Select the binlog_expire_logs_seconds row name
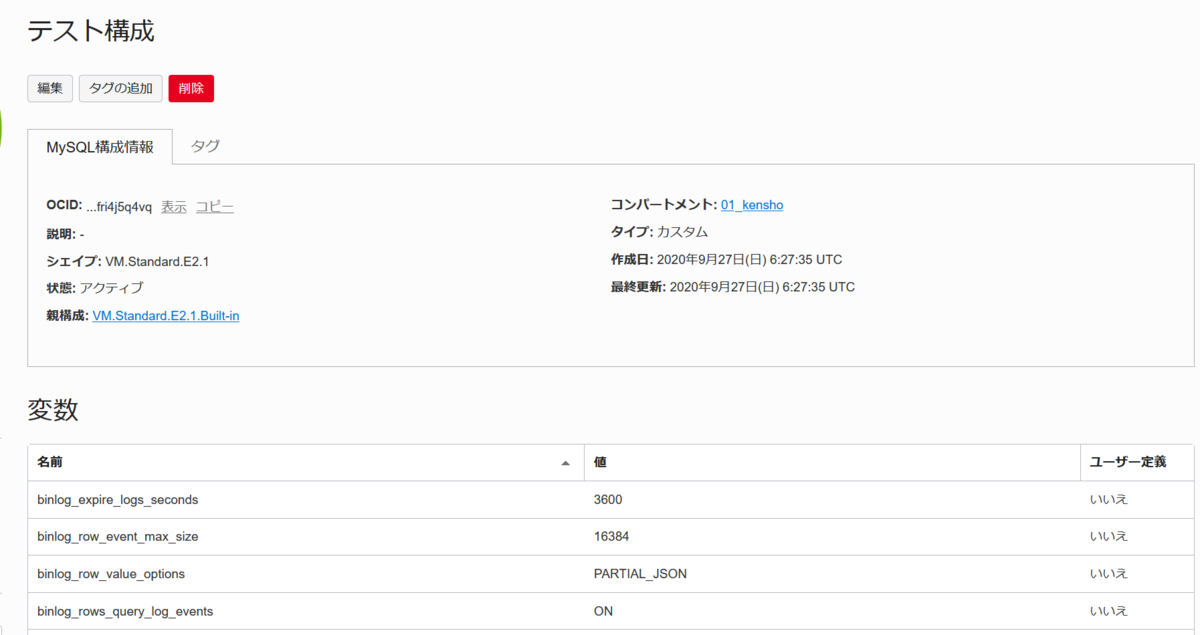The image size is (1200, 635). [x=118, y=499]
